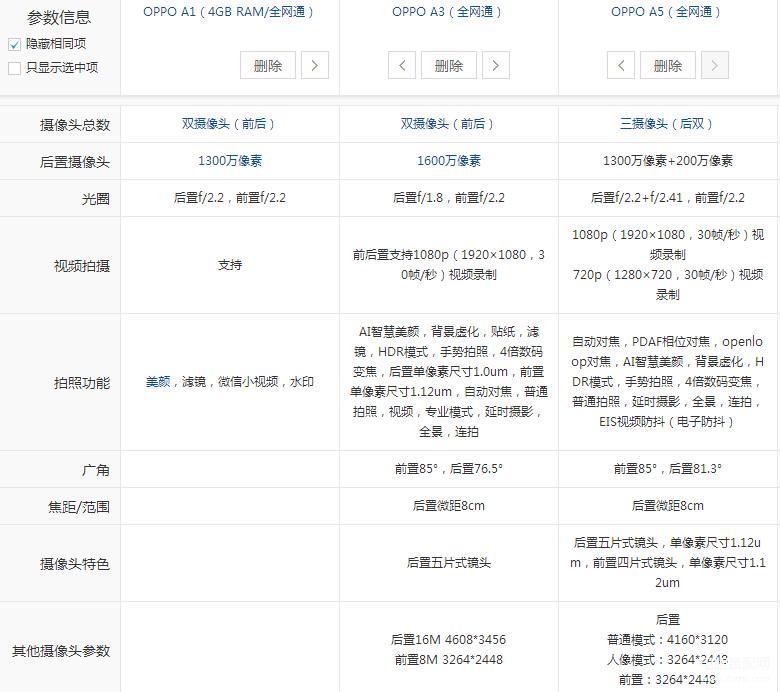Screen dimensions: 780x692
Task: Select the 摄像头总数 row label
Action: (x=75, y=125)
